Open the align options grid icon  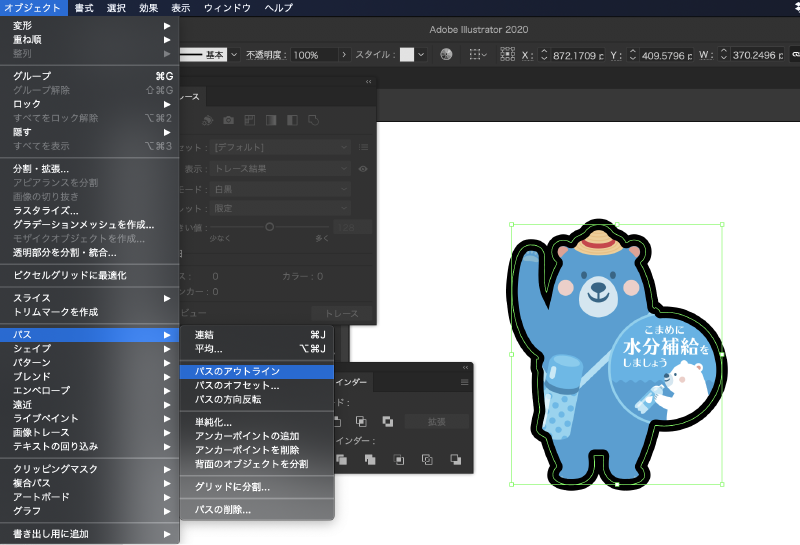point(478,55)
